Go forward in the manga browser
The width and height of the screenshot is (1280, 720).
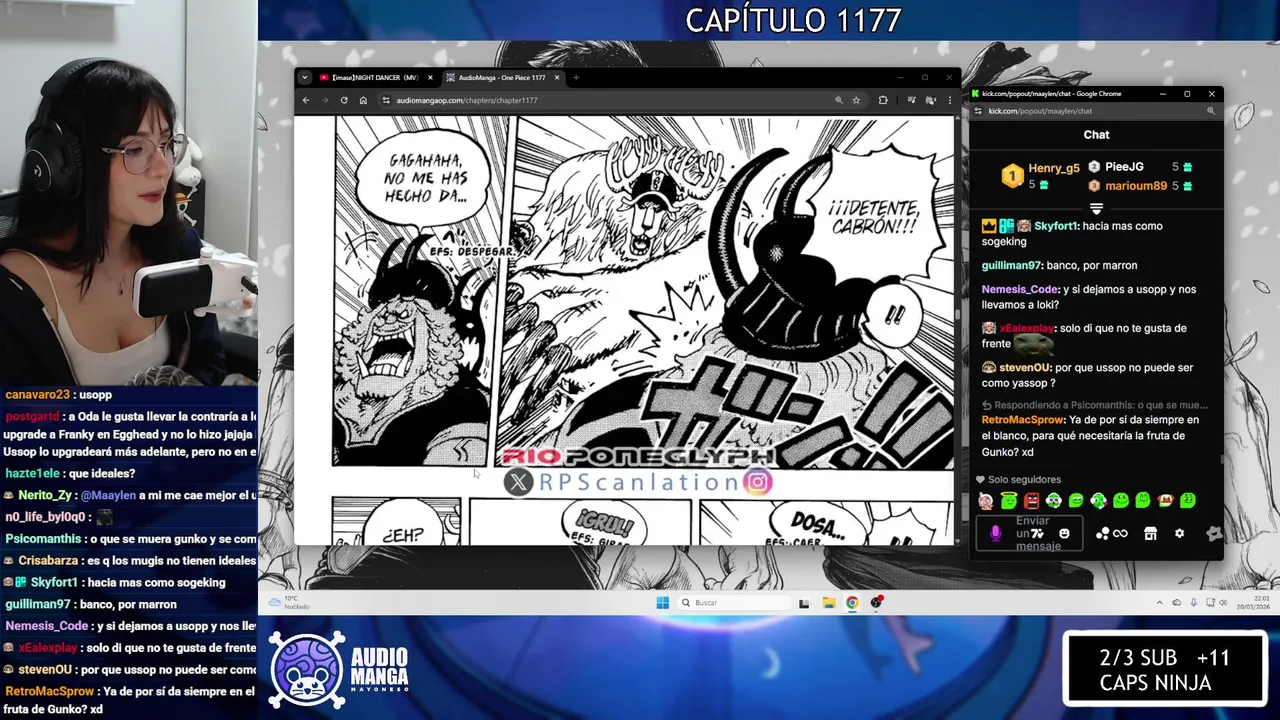325,100
